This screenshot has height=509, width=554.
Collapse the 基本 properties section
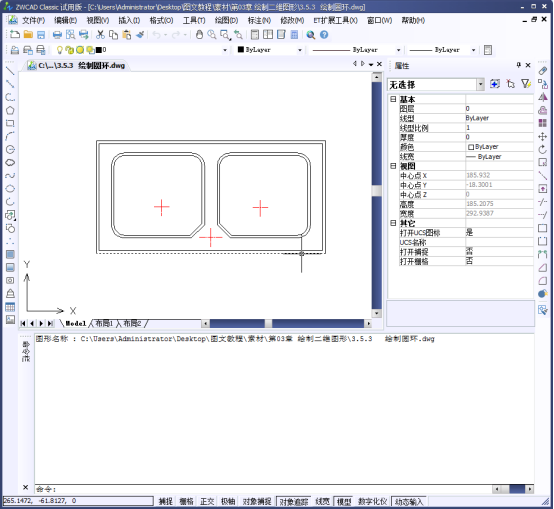393,99
